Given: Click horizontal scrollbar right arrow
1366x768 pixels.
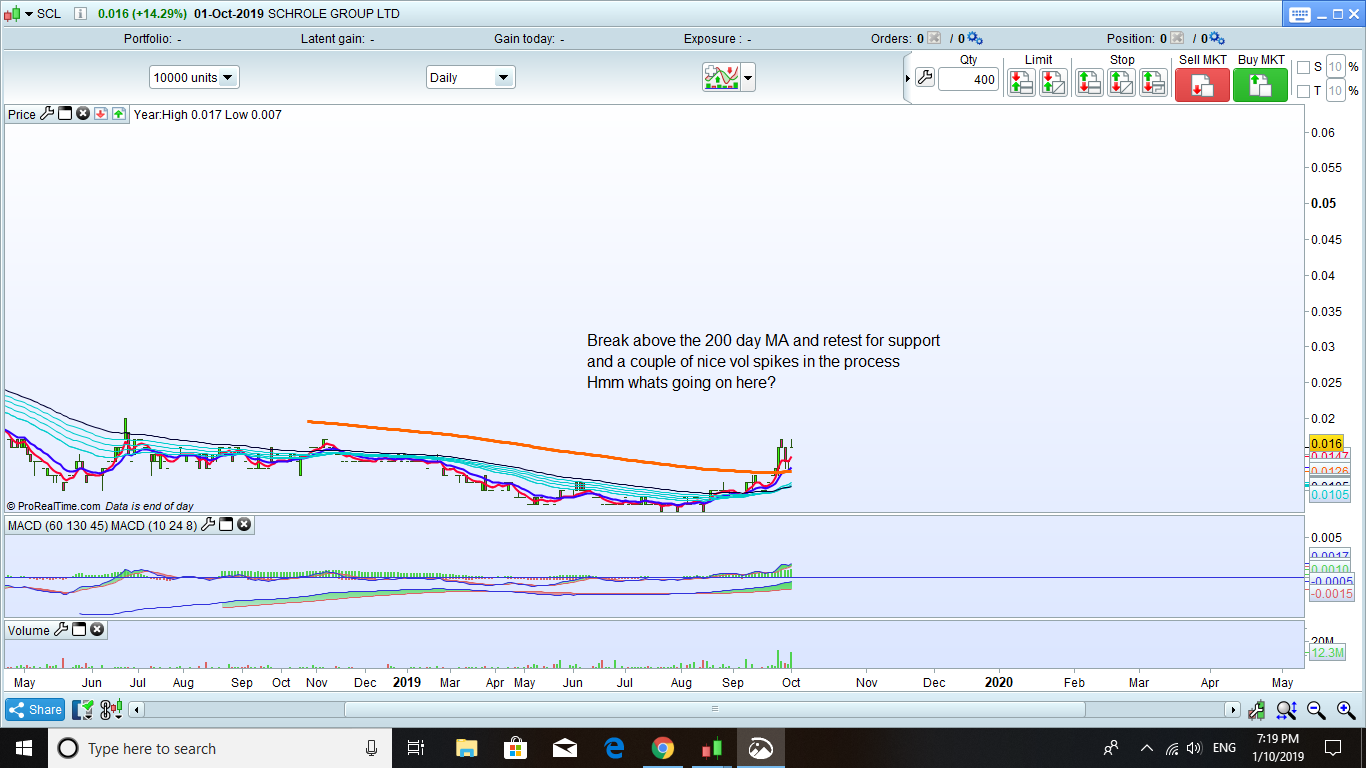Looking at the screenshot, I should tap(1234, 710).
